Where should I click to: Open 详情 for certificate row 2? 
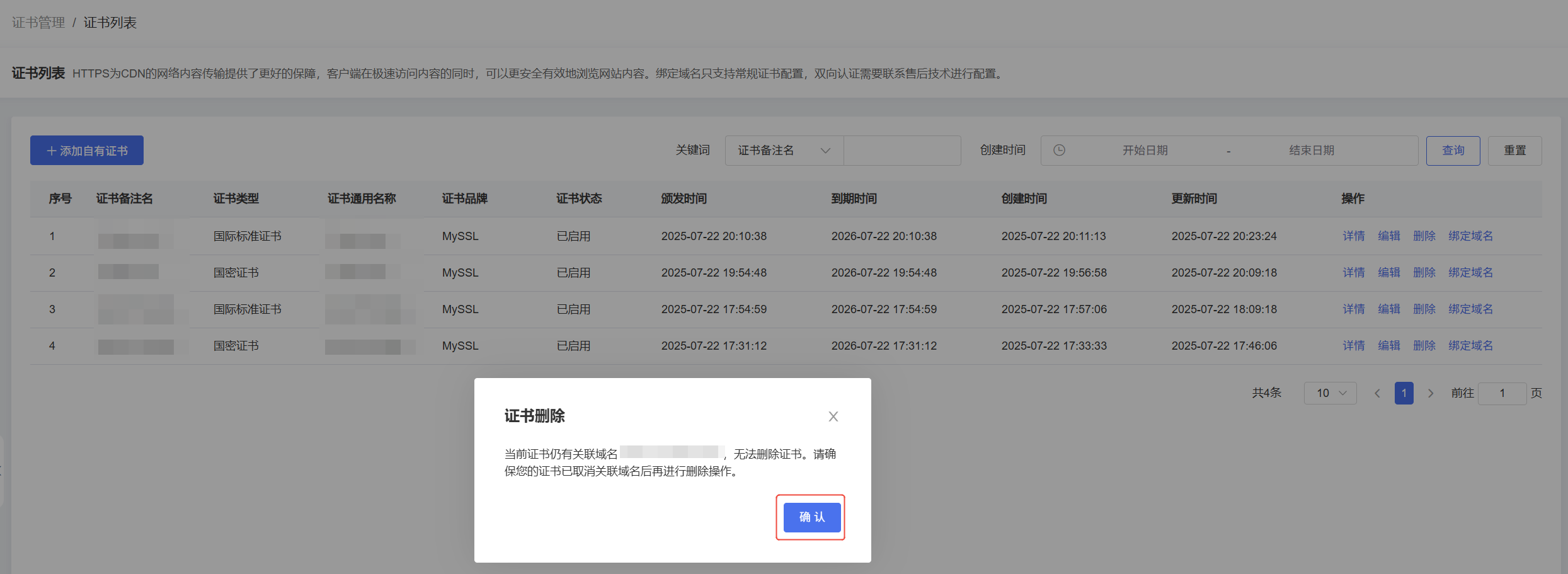pyautogui.click(x=1354, y=272)
